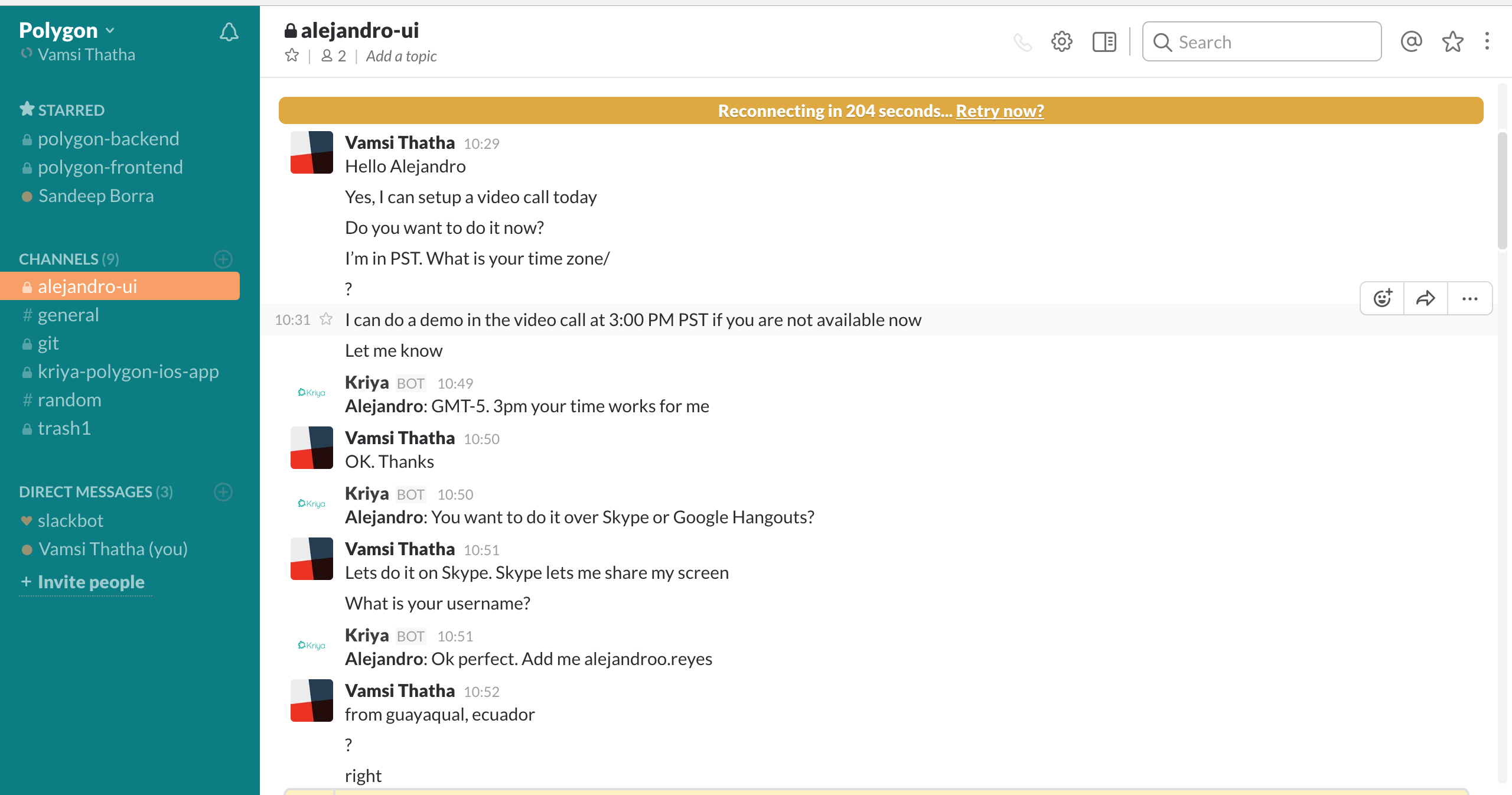
Task: Open polygon-backend starred channel
Action: (108, 139)
